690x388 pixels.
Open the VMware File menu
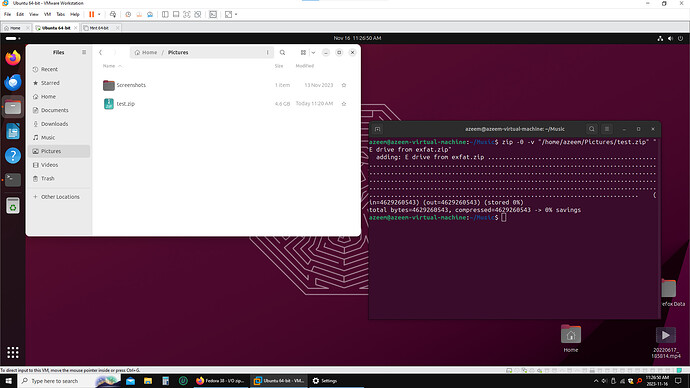point(7,14)
